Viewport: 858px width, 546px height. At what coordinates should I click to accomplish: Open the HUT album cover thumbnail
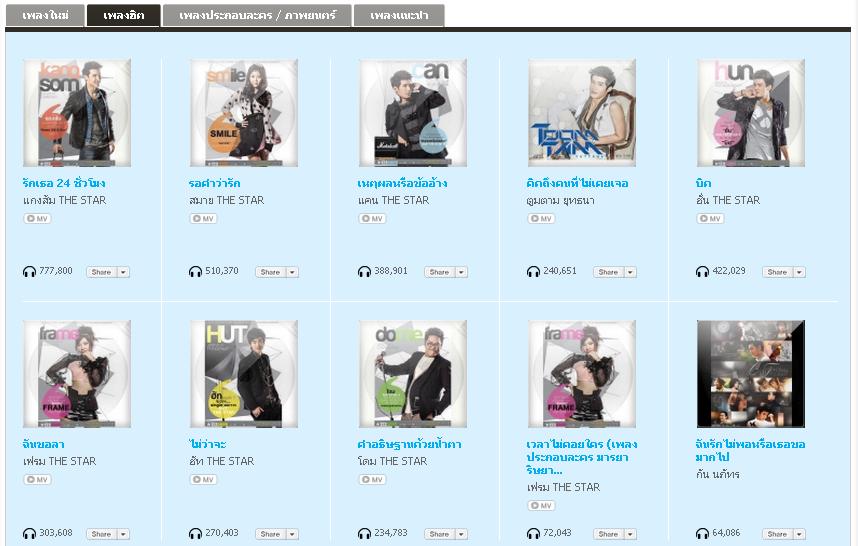tap(244, 374)
